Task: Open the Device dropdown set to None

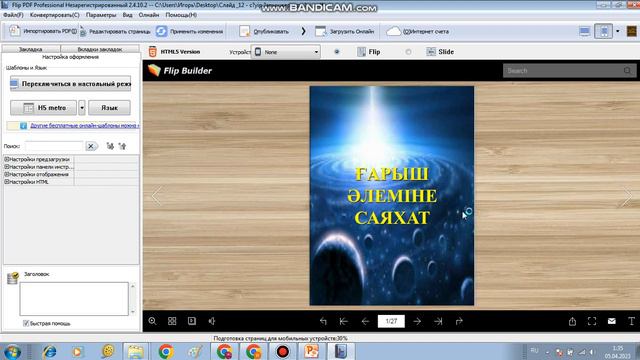Action: (x=285, y=52)
